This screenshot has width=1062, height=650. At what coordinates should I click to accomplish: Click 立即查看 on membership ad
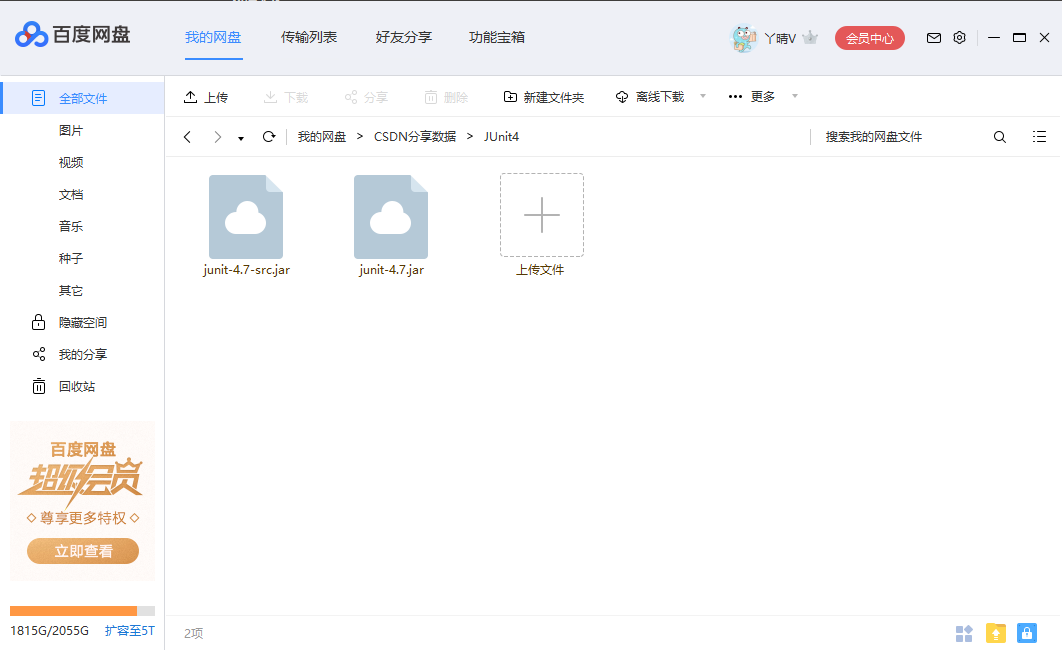point(83,551)
